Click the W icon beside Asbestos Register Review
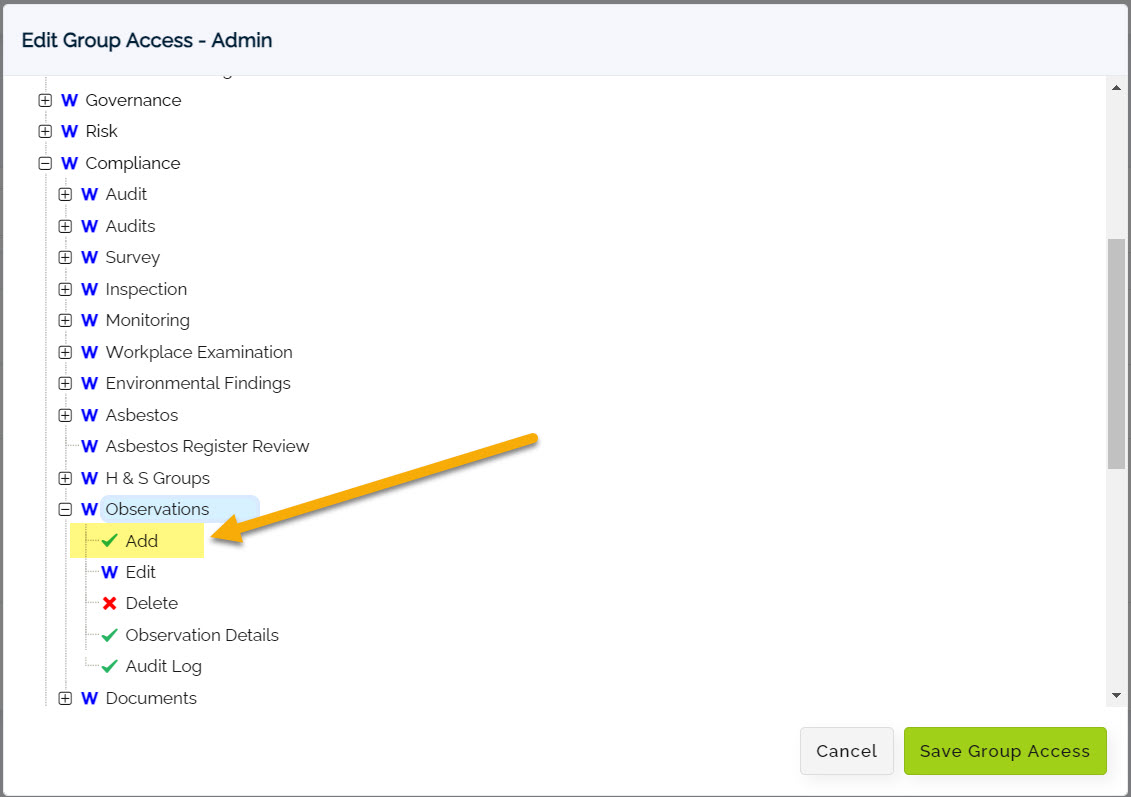This screenshot has width=1131, height=797. [89, 446]
